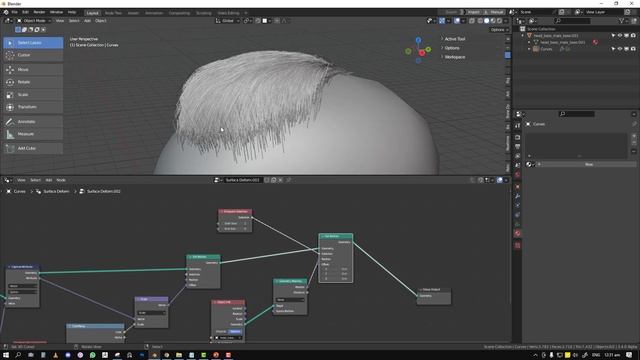
Task: Open the Render menu
Action: [39, 13]
